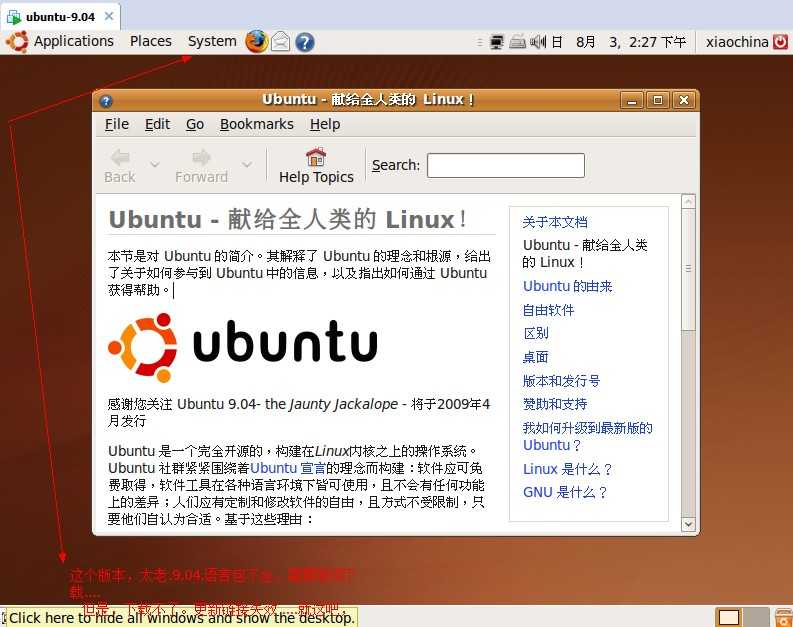Open the 赞助和支持 link

(555, 404)
